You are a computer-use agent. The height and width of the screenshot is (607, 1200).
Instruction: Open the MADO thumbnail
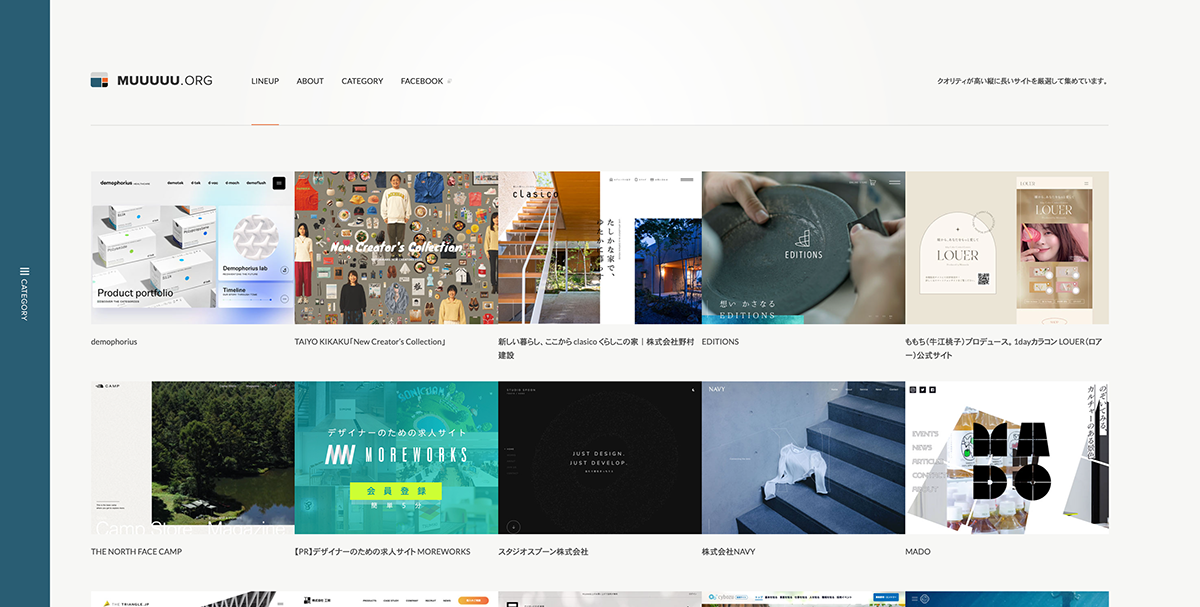point(1007,457)
